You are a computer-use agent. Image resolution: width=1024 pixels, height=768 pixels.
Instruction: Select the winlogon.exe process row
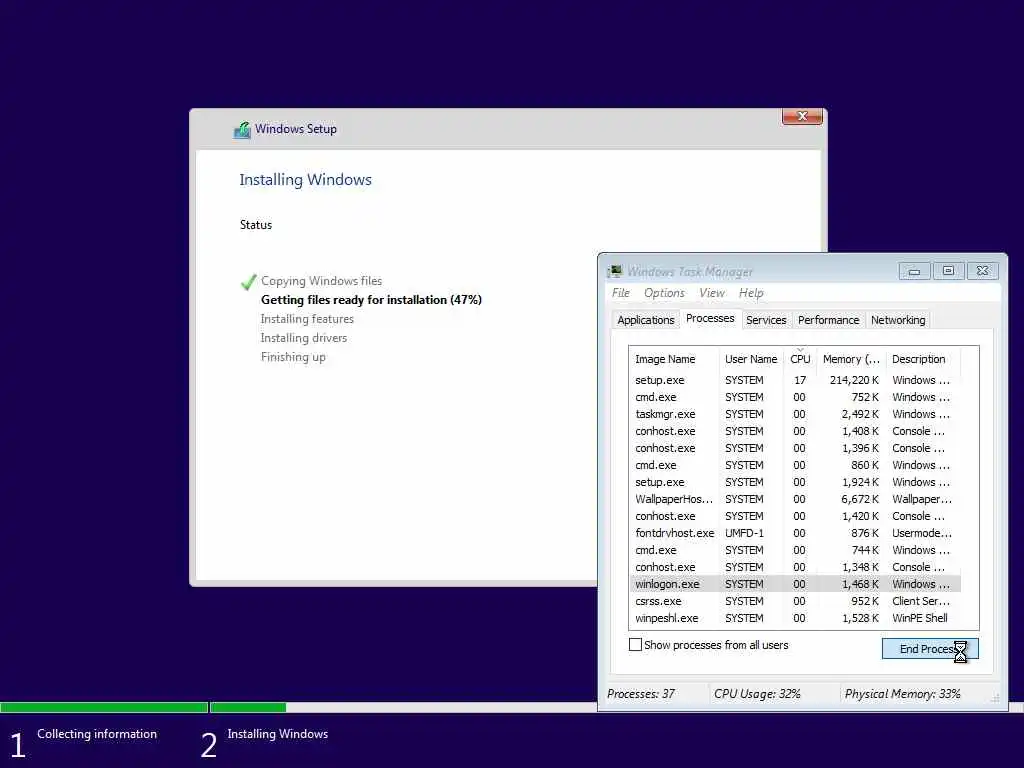coord(795,584)
